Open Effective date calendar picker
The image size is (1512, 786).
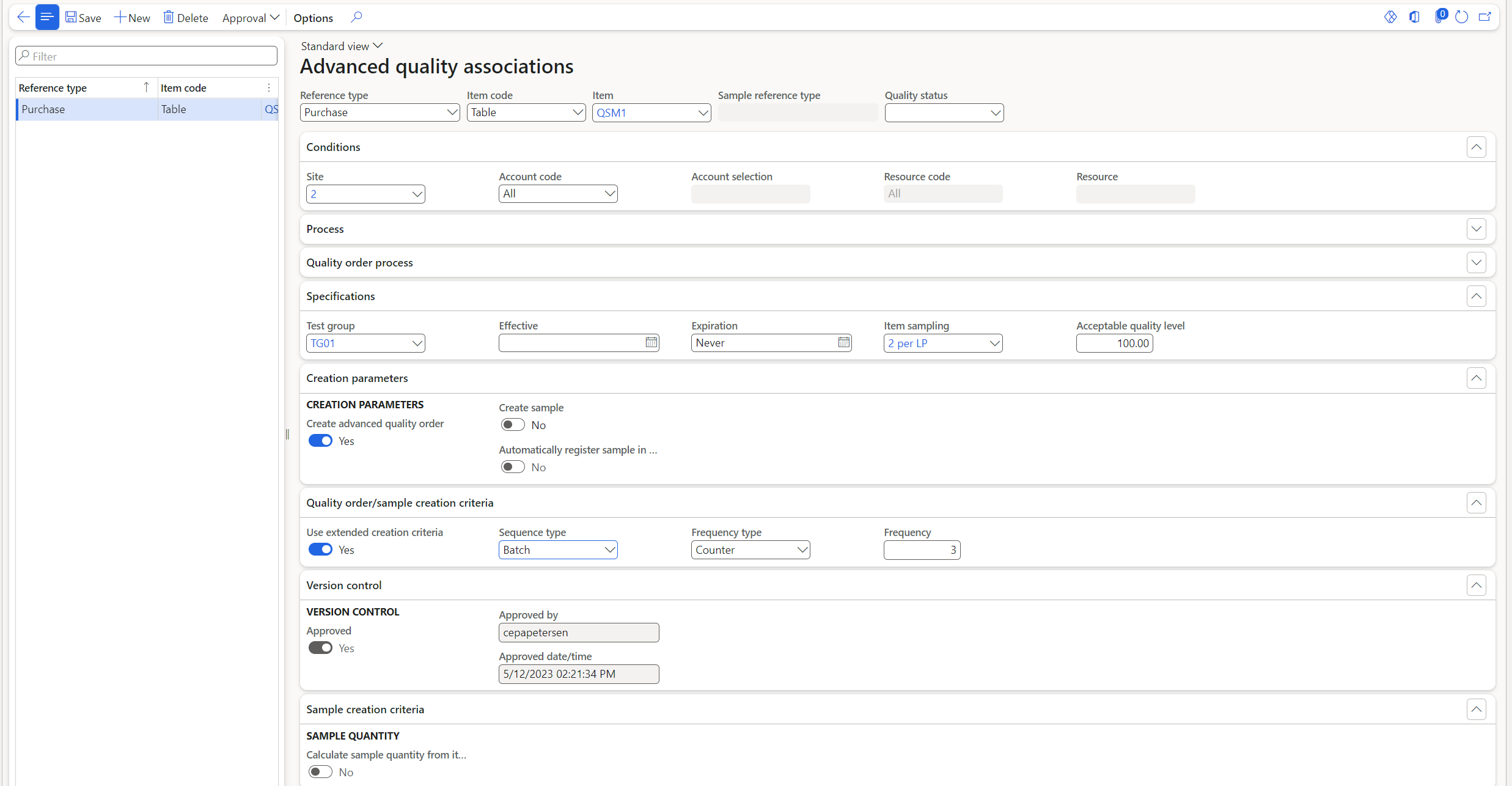tap(651, 343)
